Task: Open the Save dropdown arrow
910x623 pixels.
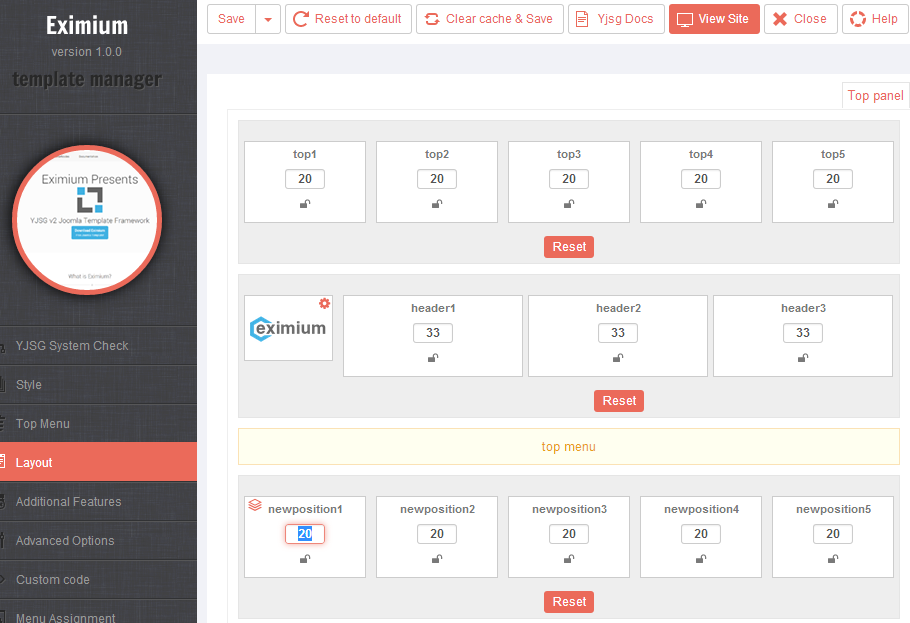Action: [268, 19]
